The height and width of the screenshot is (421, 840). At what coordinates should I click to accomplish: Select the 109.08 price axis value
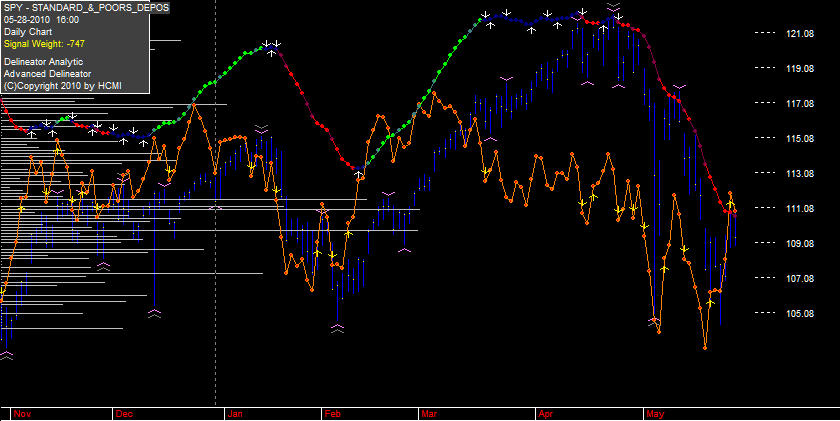point(800,244)
